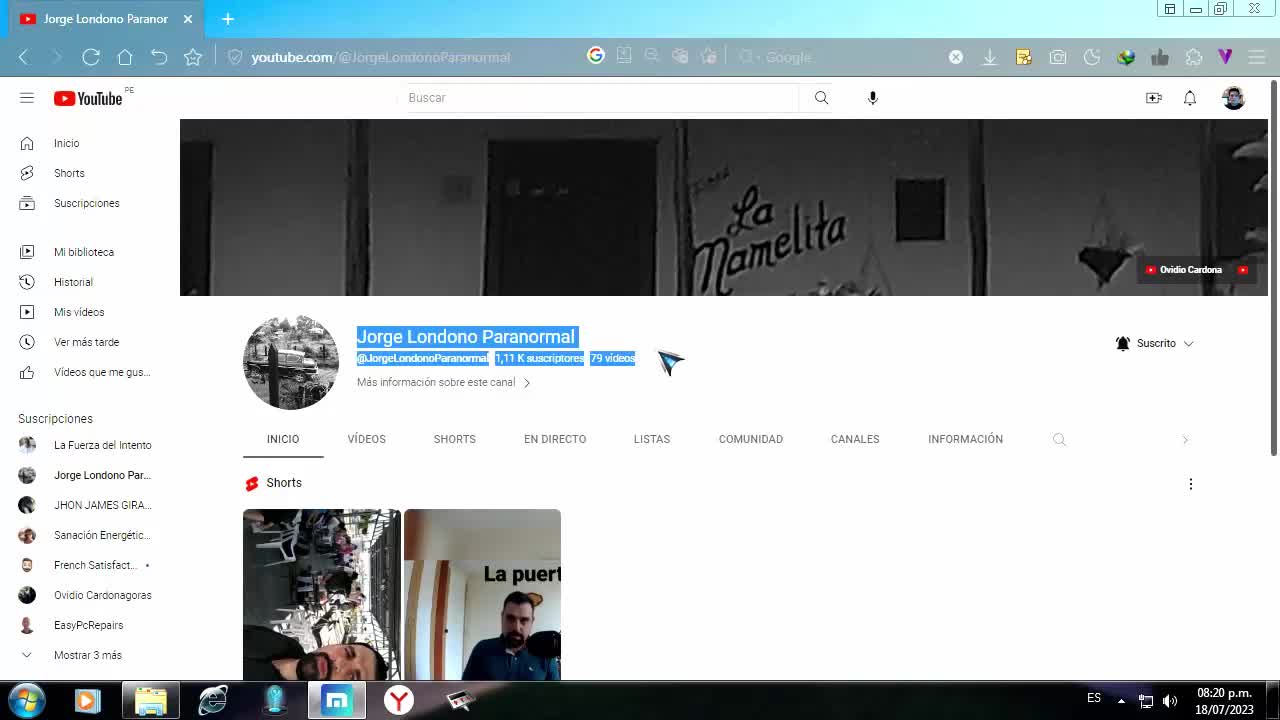The height and width of the screenshot is (720, 1280).
Task: Click the Google icon in address bar
Action: click(596, 56)
